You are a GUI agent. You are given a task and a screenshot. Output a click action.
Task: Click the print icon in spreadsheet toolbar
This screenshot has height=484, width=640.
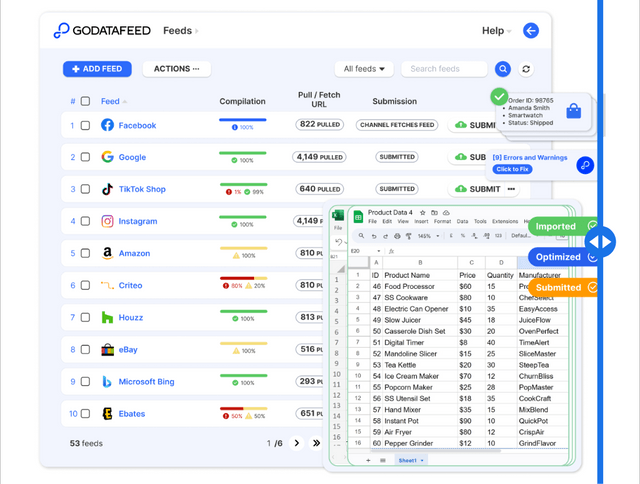coord(397,236)
